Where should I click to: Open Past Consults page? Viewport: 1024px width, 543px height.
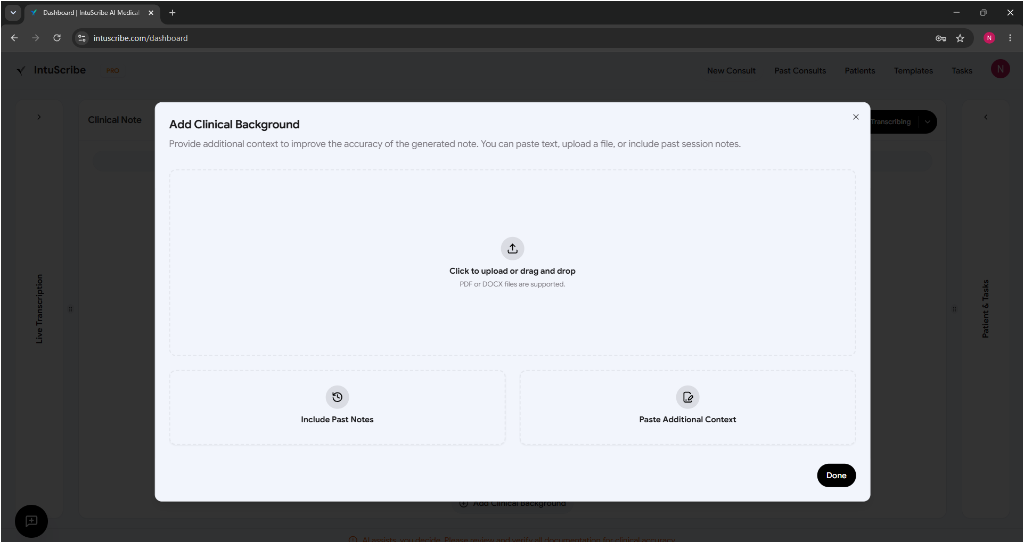[x=800, y=71]
